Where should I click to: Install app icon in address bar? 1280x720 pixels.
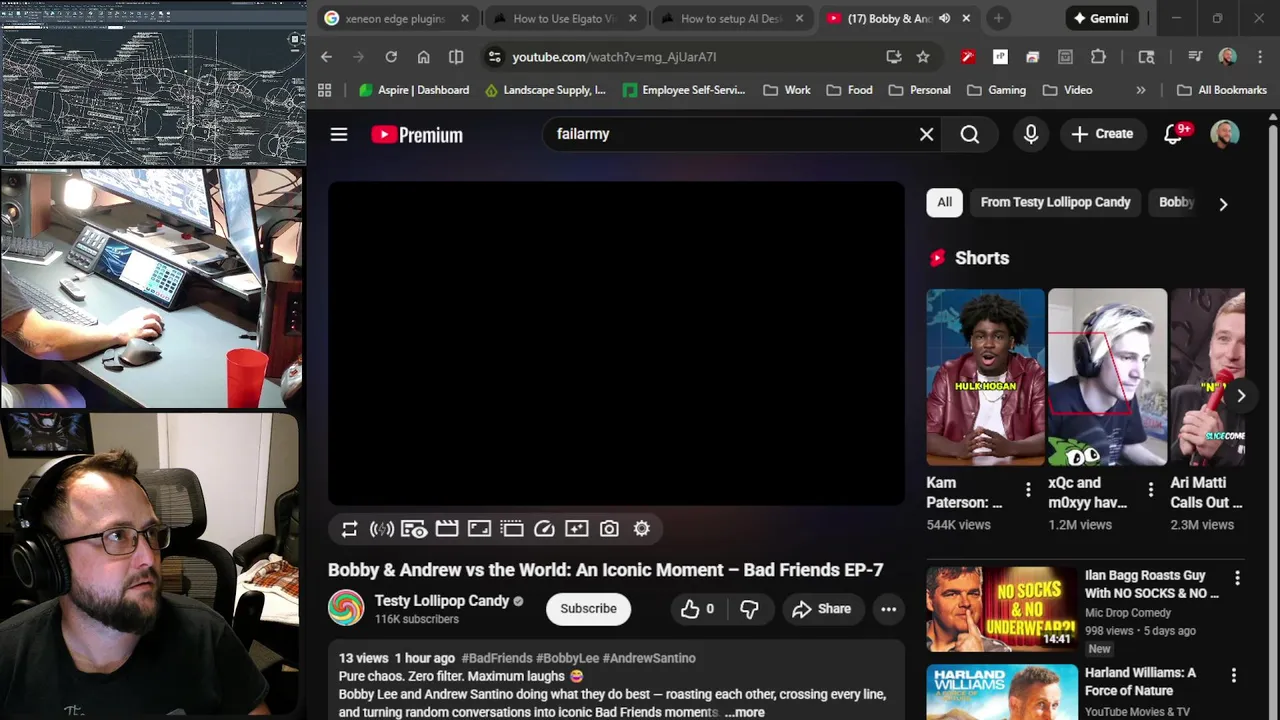tap(894, 57)
